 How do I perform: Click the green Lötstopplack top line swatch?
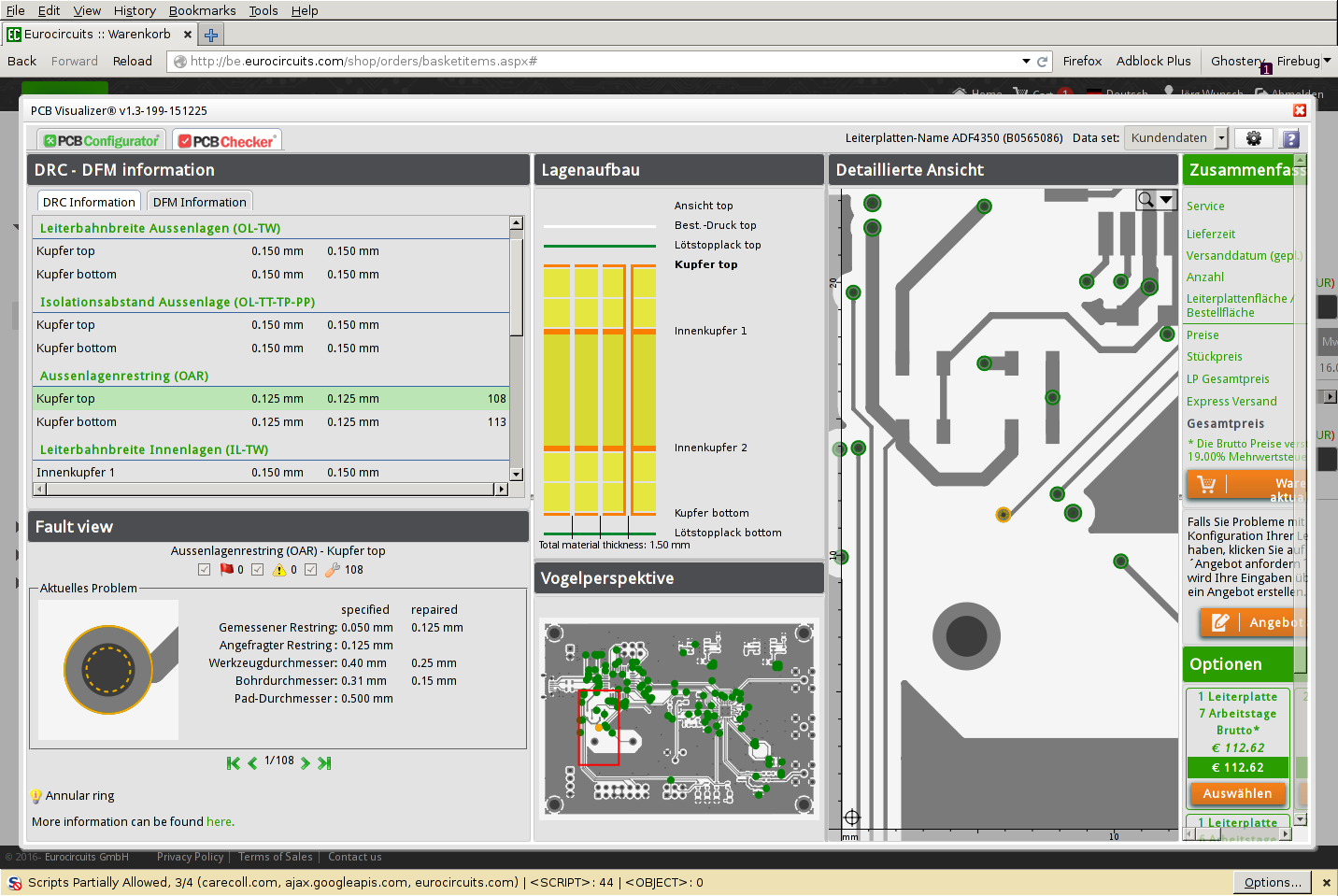tap(600, 246)
